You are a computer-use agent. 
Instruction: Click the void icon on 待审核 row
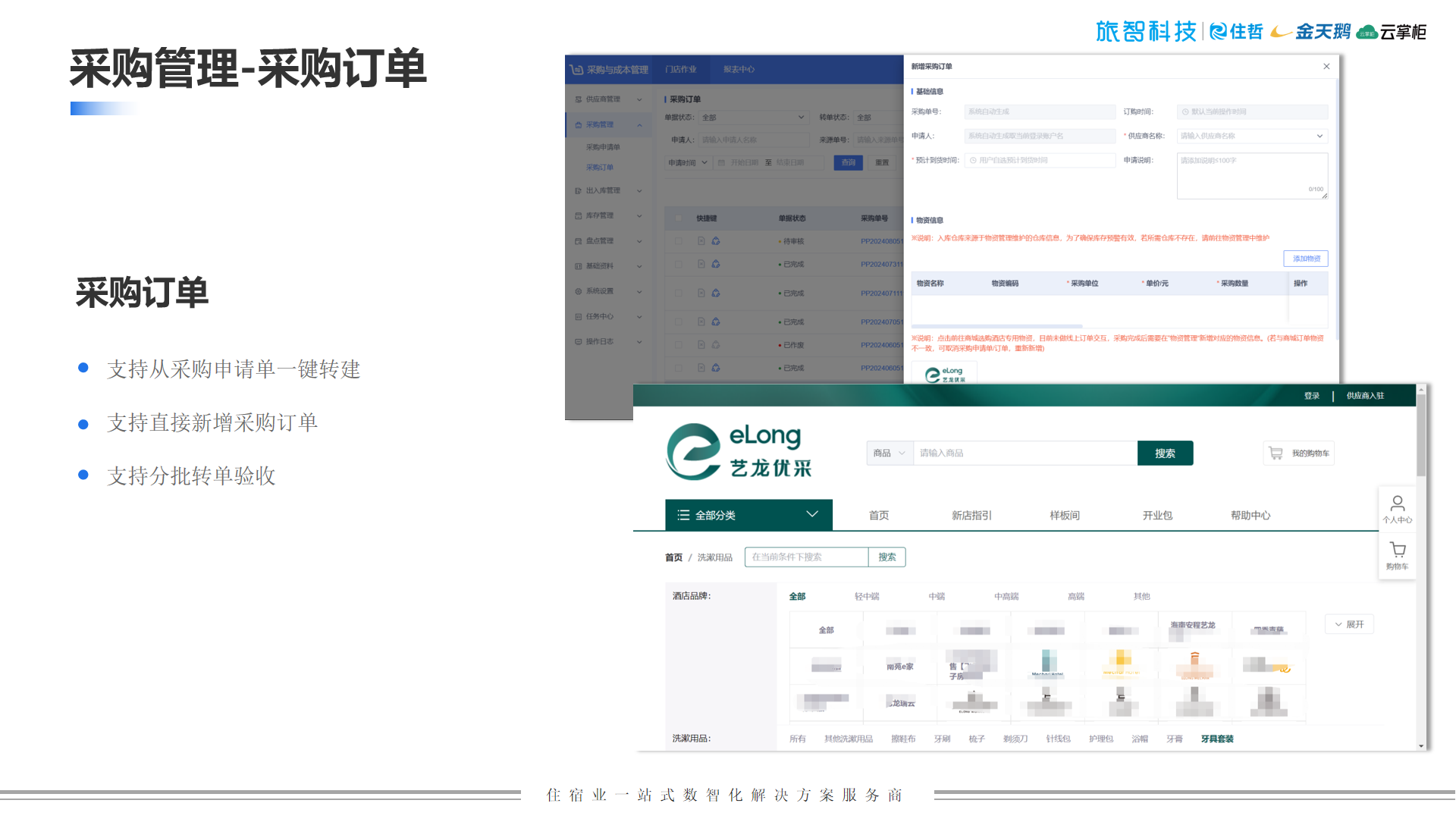click(701, 241)
